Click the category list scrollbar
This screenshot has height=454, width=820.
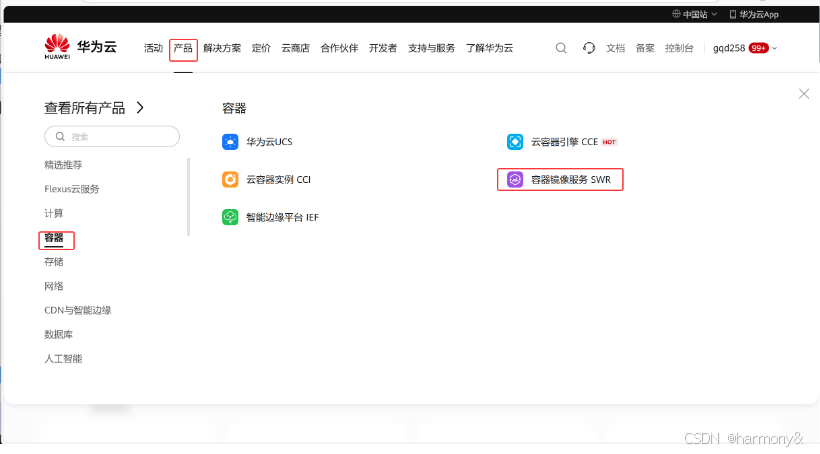click(188, 197)
